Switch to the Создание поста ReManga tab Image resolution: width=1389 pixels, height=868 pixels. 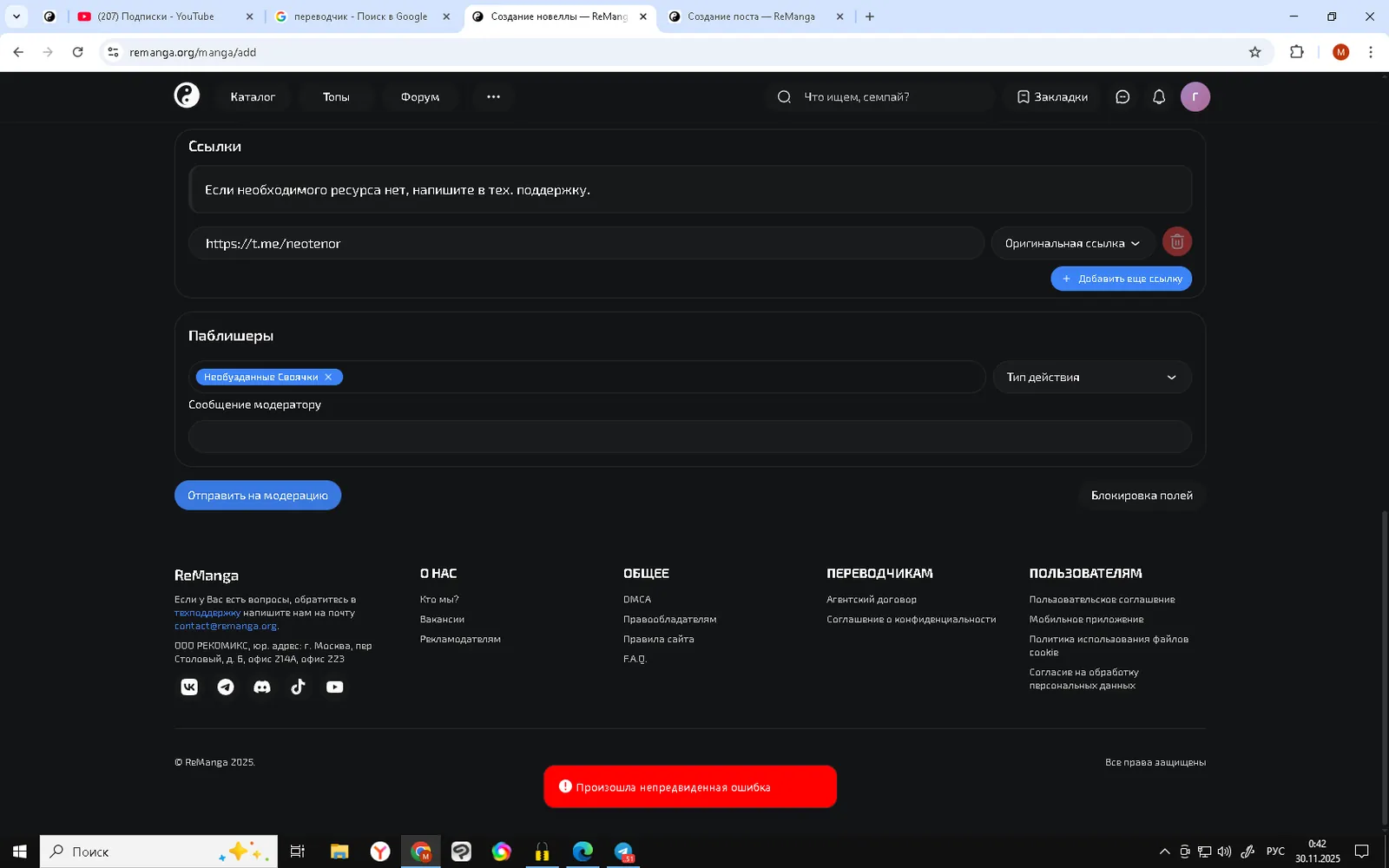pyautogui.click(x=752, y=16)
